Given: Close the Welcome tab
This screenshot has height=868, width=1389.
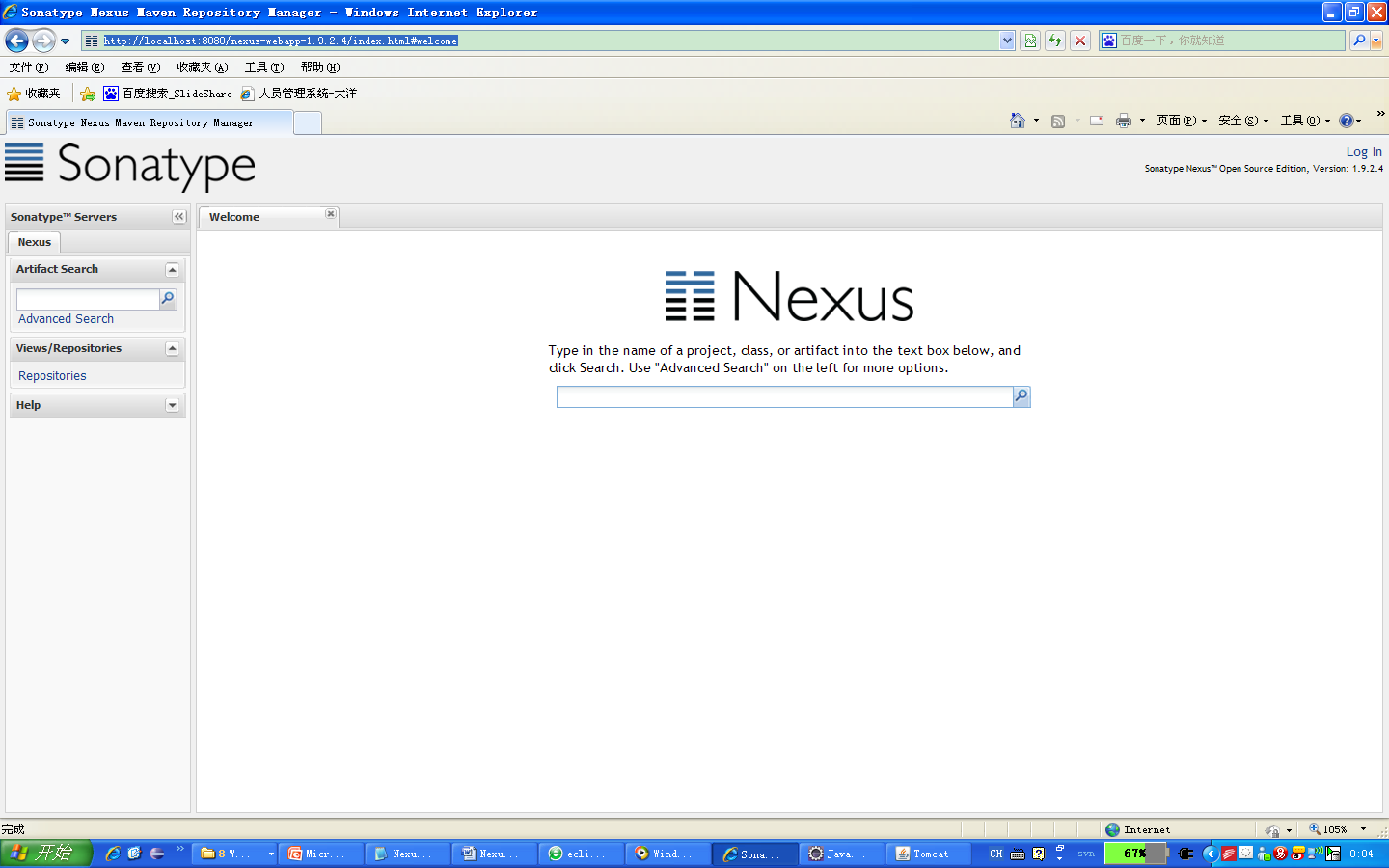Looking at the screenshot, I should [x=331, y=213].
